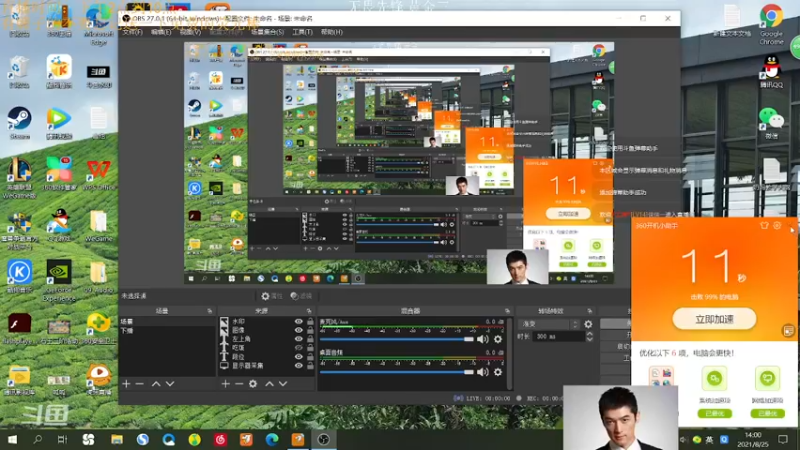Click the 300 ms duration input field

click(558, 337)
